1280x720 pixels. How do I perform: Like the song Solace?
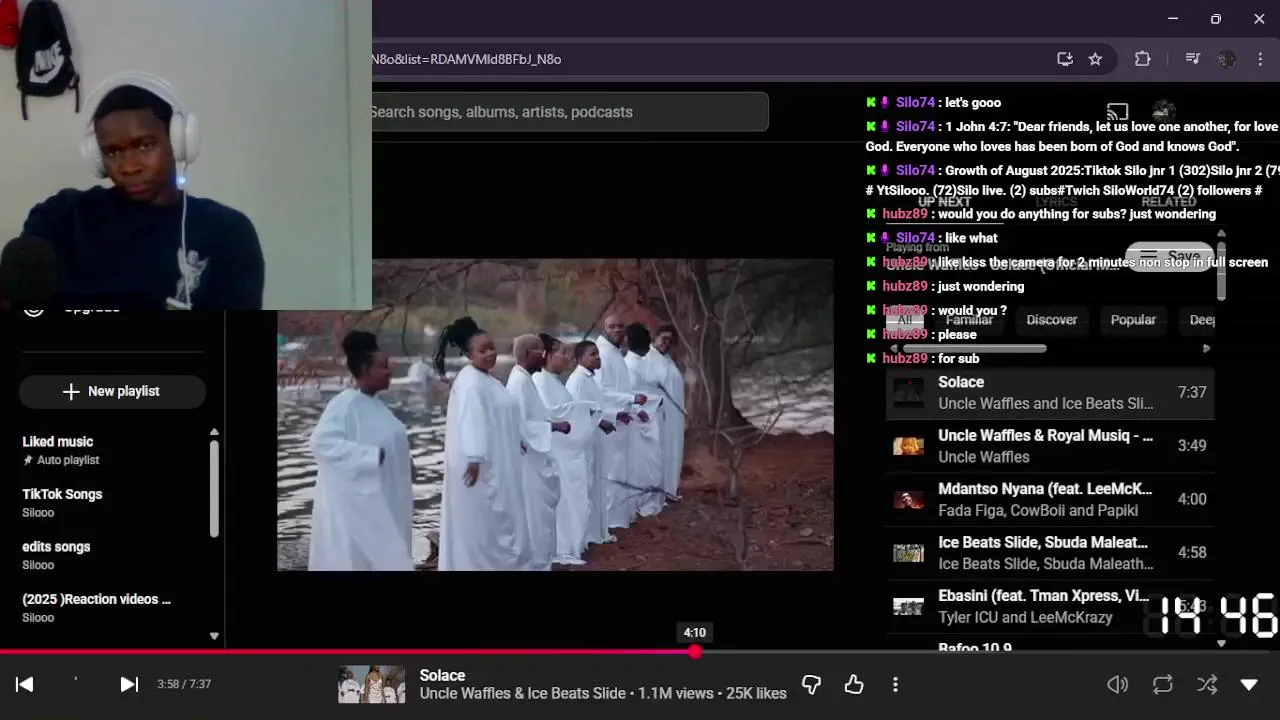(853, 684)
